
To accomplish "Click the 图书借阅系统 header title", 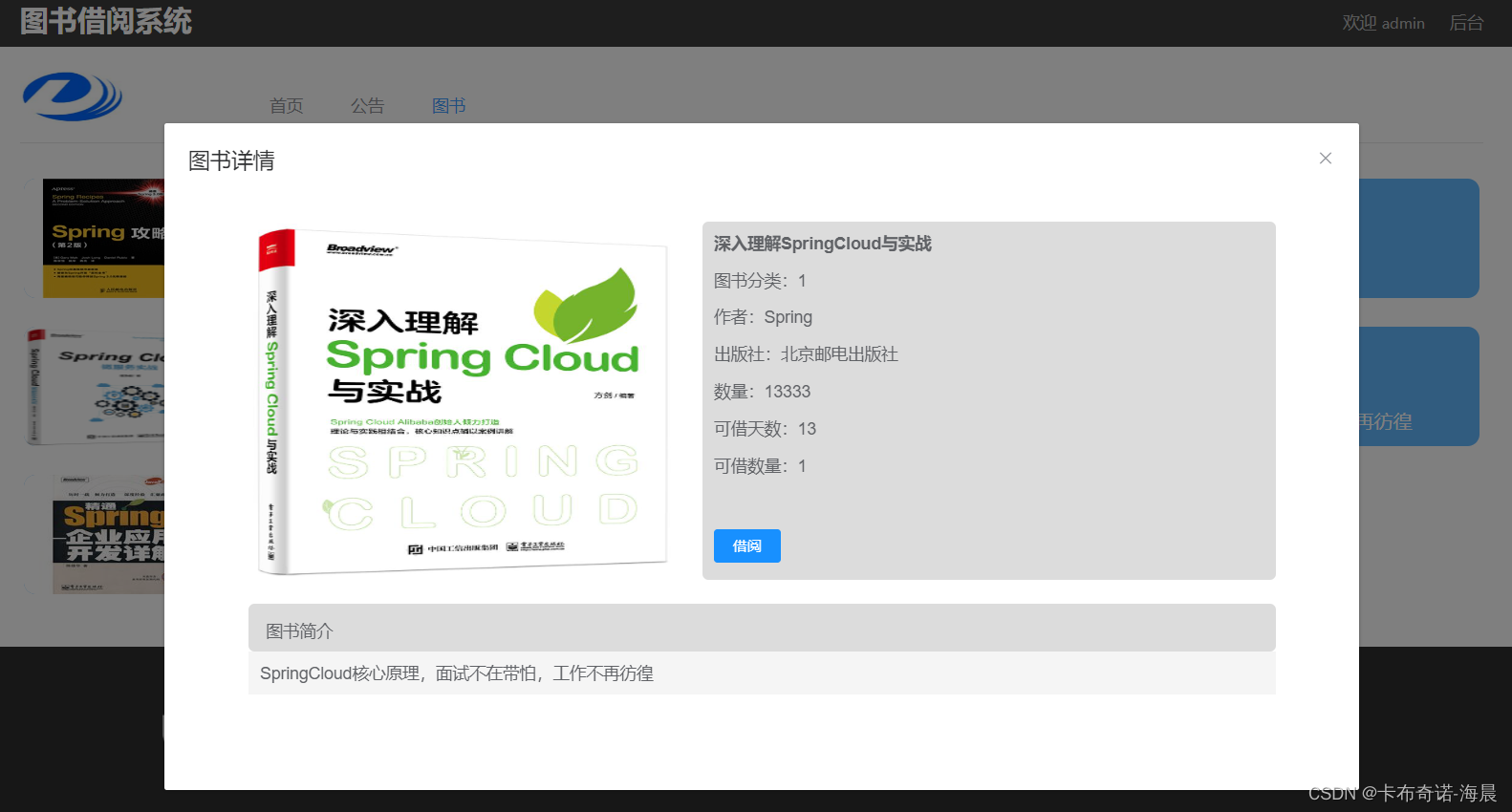I will click(106, 21).
